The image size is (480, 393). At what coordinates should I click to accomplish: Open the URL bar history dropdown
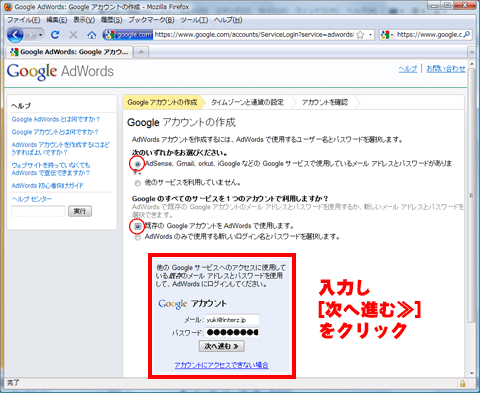click(x=370, y=35)
